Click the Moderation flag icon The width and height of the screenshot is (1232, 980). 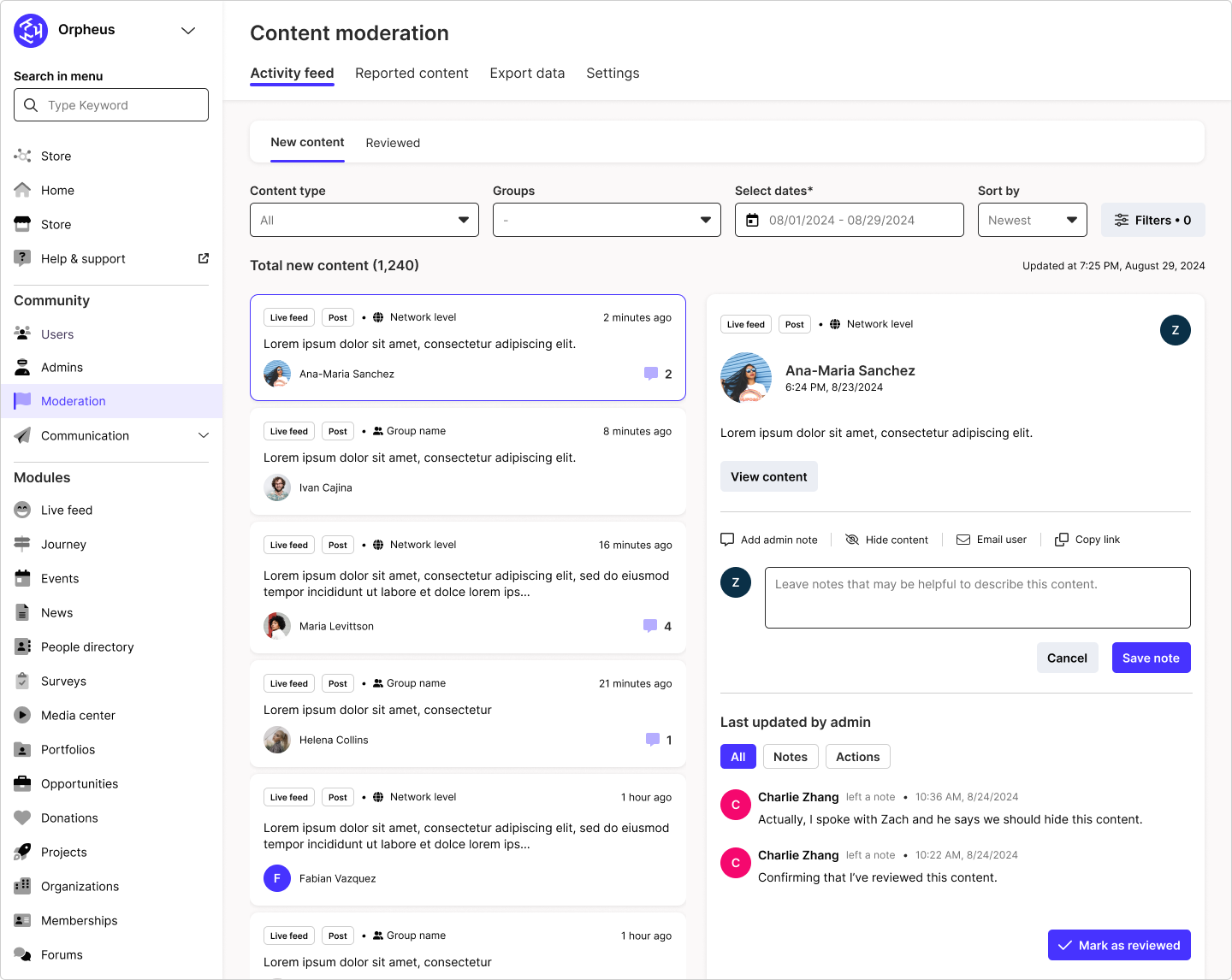tap(22, 400)
